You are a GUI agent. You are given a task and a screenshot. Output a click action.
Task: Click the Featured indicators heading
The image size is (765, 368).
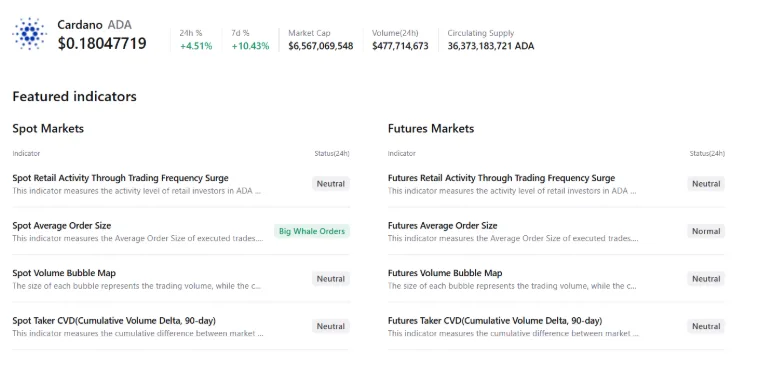tap(75, 97)
